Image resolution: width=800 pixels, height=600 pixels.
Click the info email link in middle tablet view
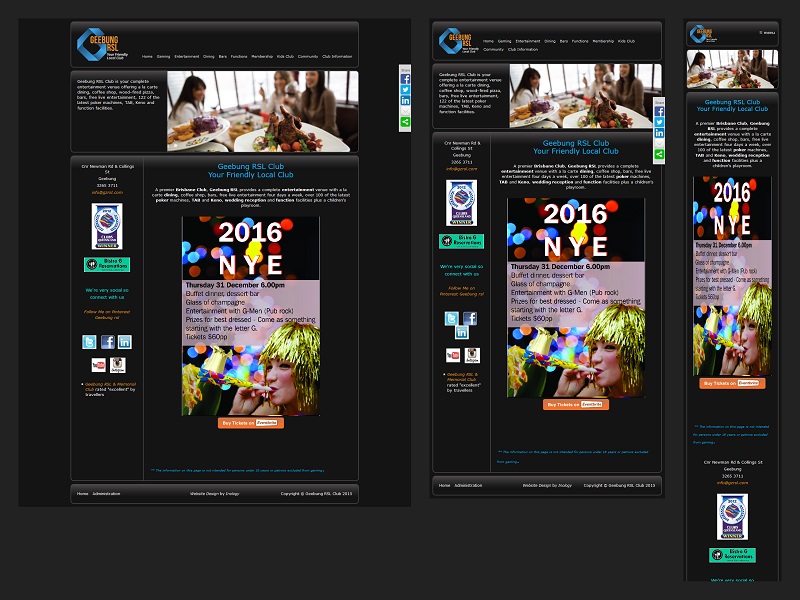point(461,169)
